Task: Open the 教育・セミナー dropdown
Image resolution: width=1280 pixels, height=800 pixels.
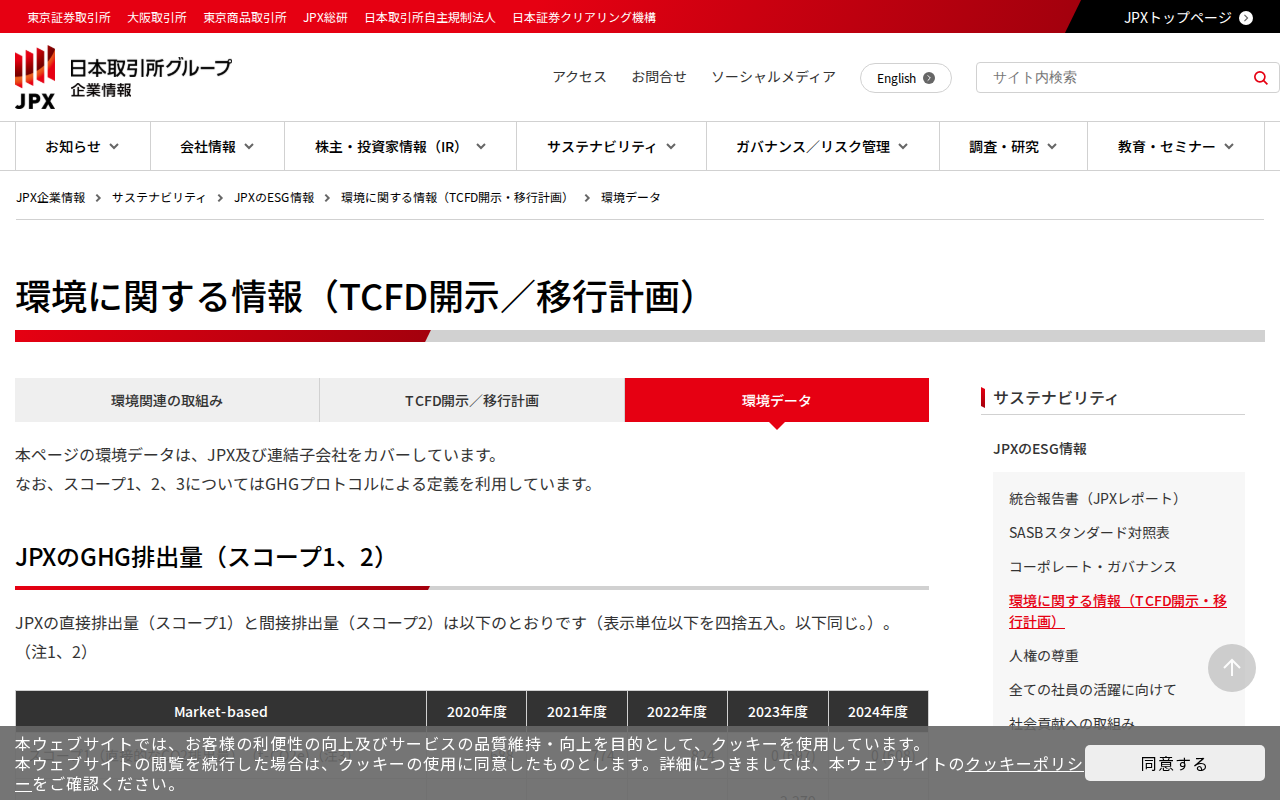Action: click(1176, 147)
